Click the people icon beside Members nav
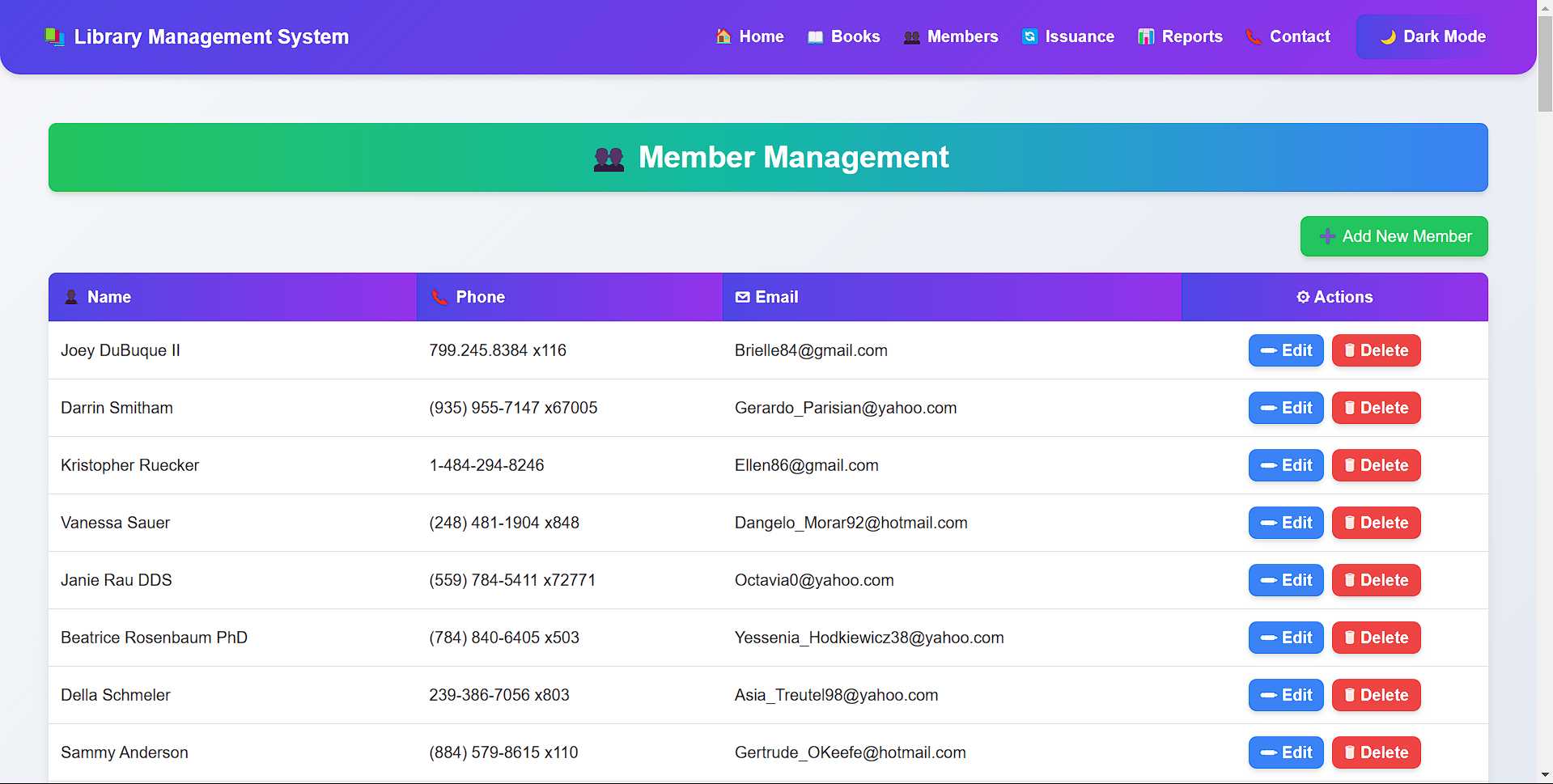Viewport: 1553px width, 784px height. [x=911, y=37]
